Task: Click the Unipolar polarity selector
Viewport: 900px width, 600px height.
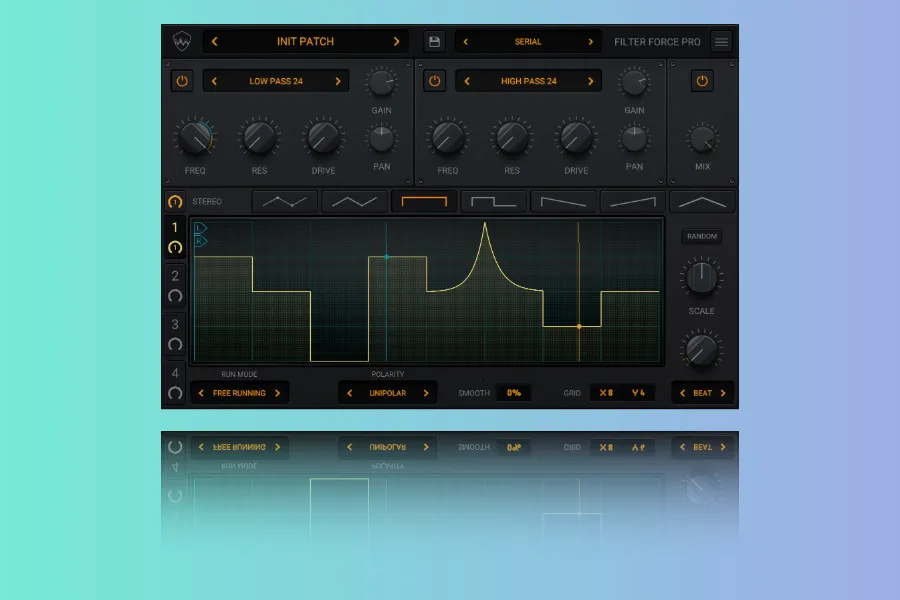Action: point(387,393)
